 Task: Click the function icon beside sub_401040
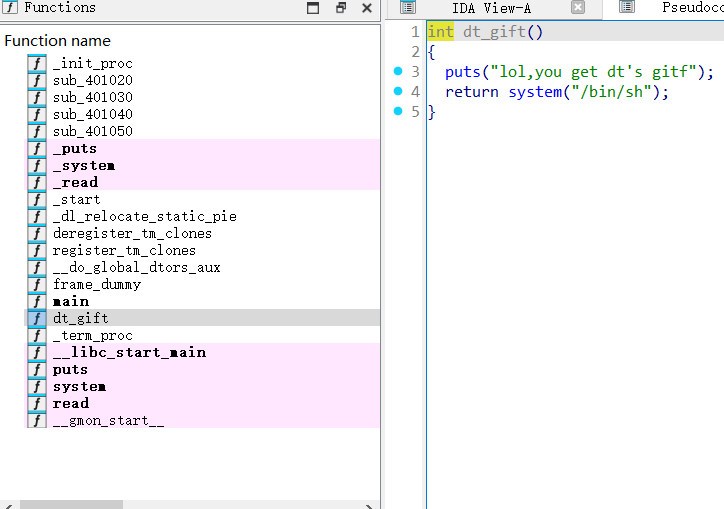point(37,114)
